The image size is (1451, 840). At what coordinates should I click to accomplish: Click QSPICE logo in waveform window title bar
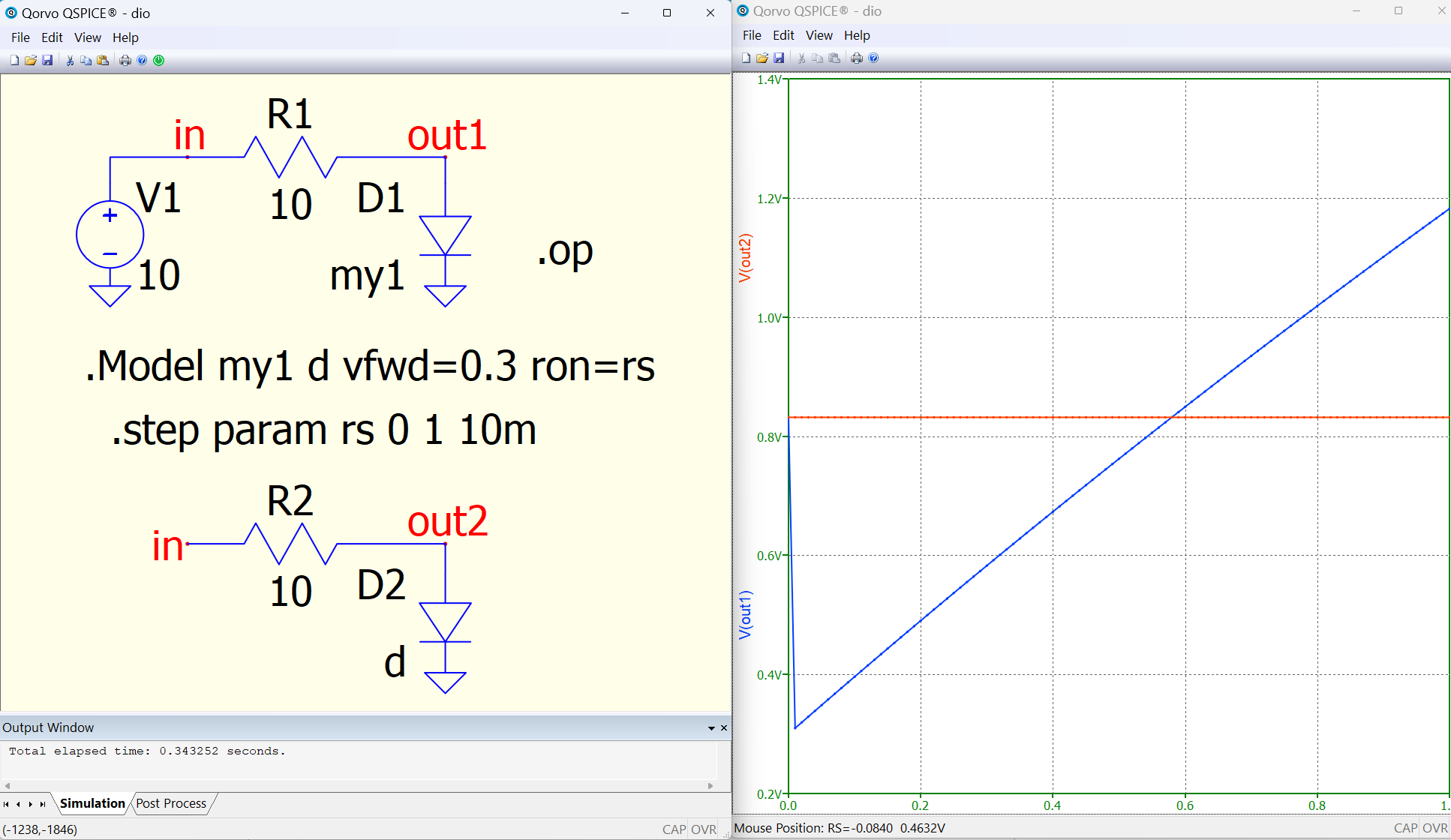click(x=743, y=10)
